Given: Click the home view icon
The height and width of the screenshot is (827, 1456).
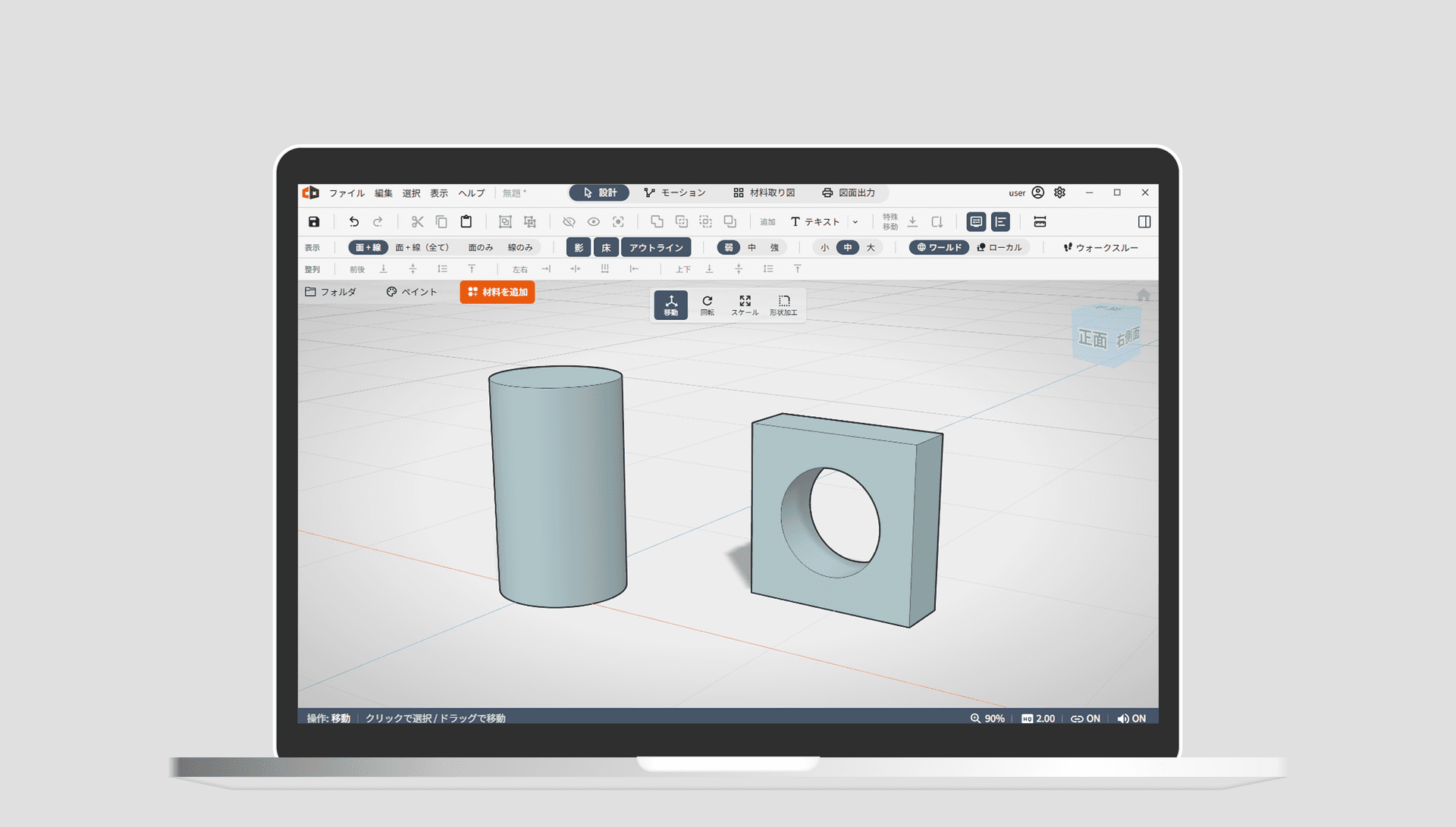Looking at the screenshot, I should click(1144, 295).
